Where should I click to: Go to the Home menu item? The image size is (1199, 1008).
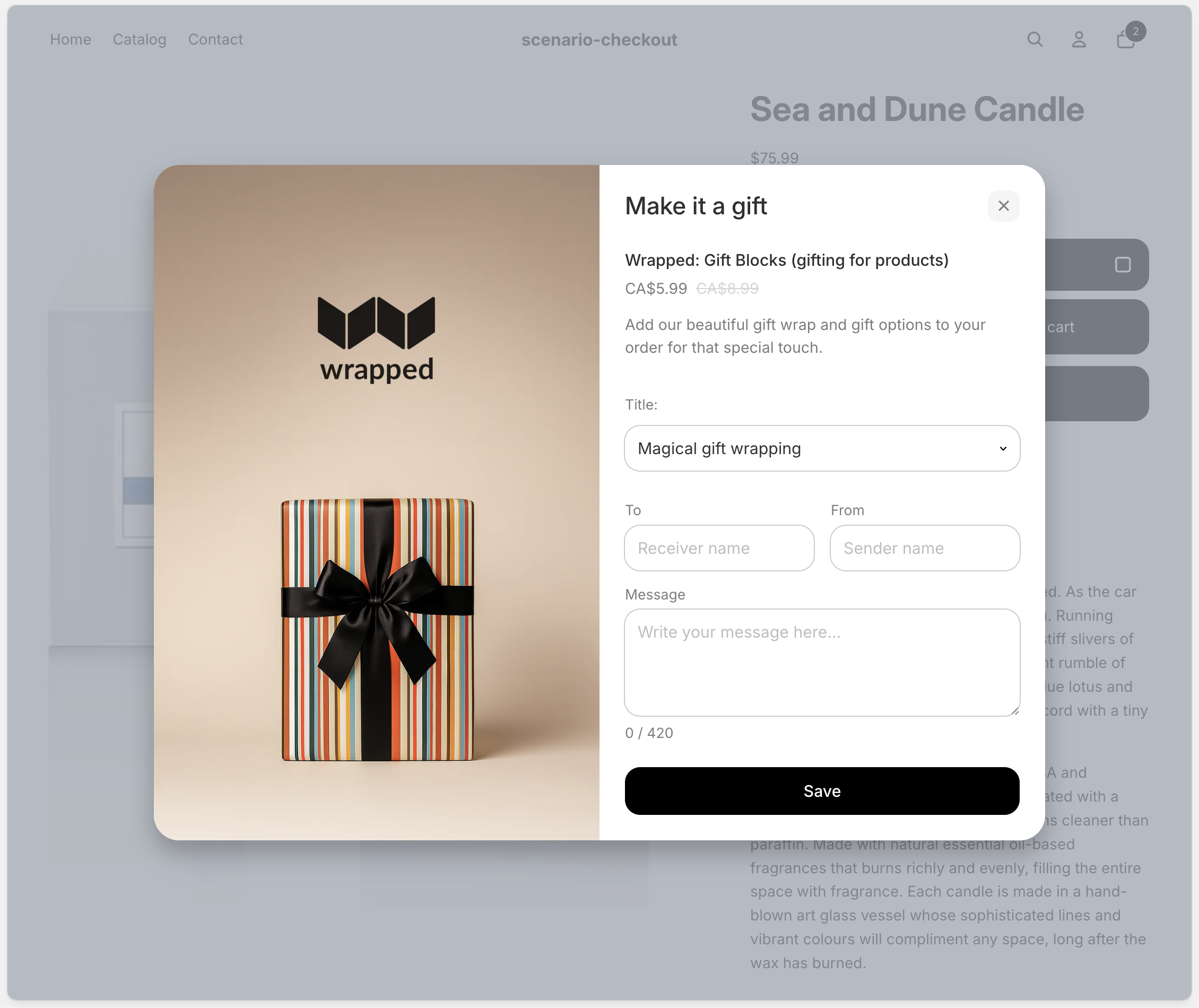point(70,39)
